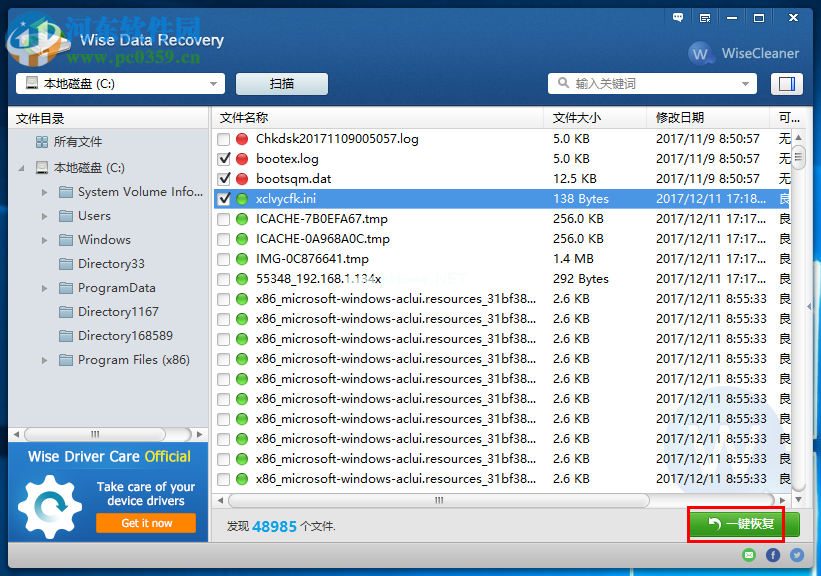Click the 输入关键词 search field
The width and height of the screenshot is (821, 576).
[650, 83]
